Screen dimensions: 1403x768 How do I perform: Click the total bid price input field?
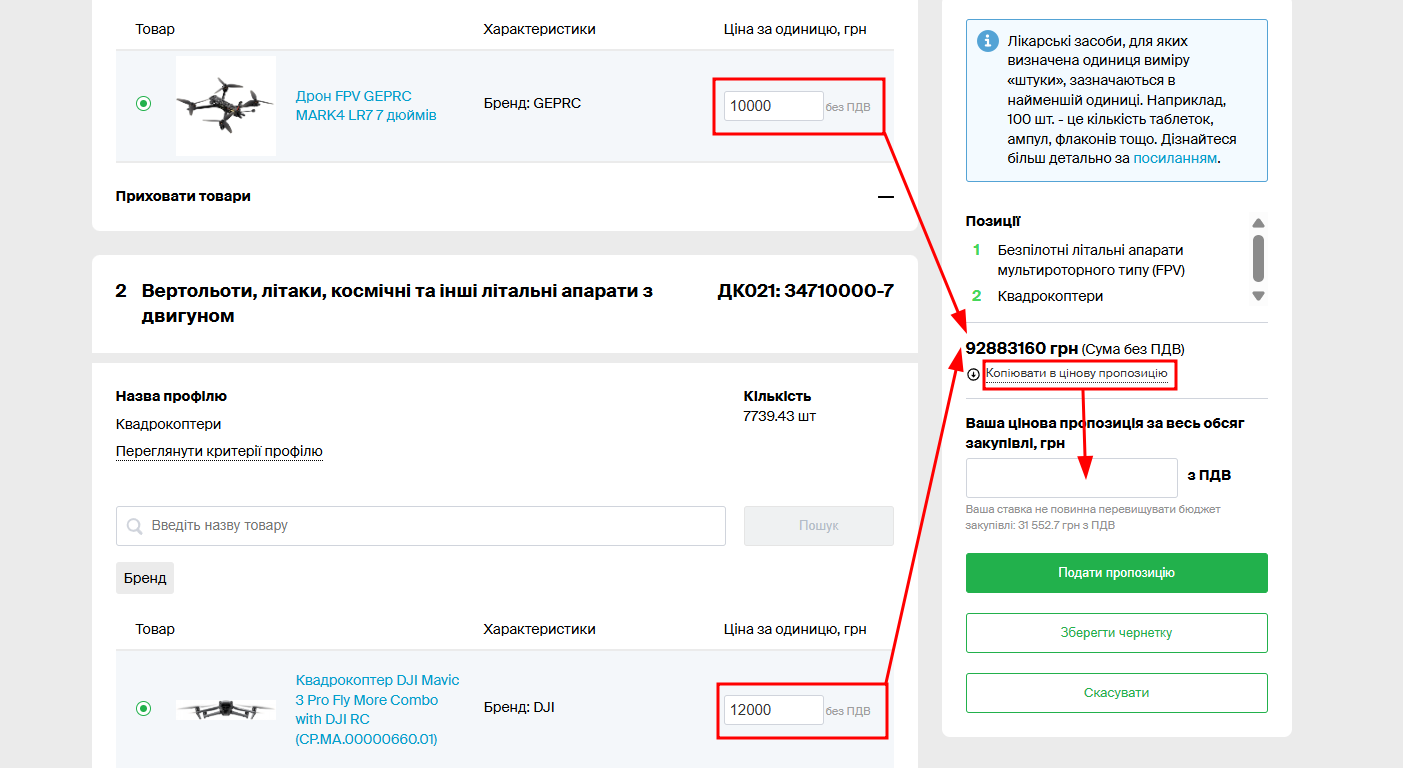click(x=1071, y=478)
